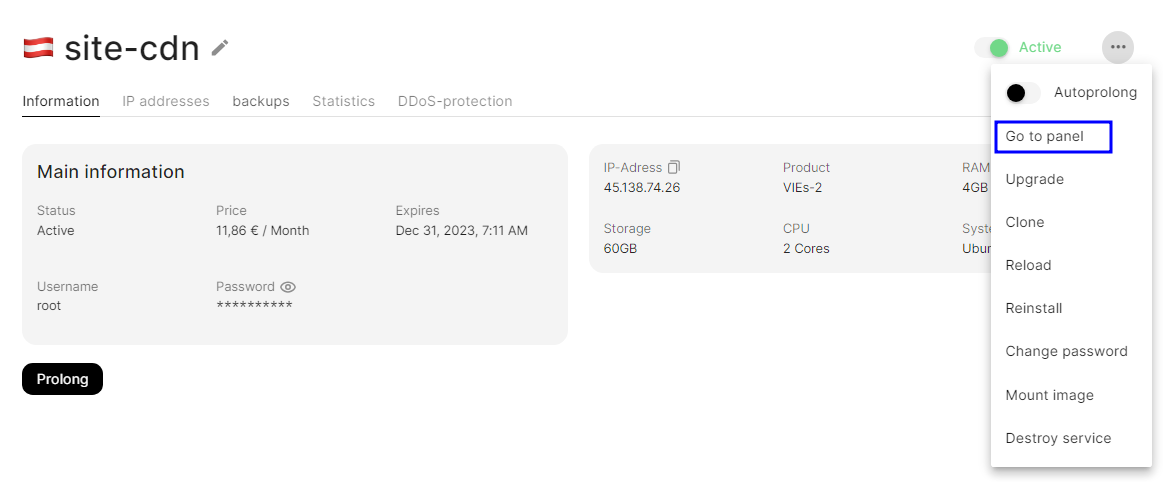View the Statistics tab

pyautogui.click(x=343, y=101)
